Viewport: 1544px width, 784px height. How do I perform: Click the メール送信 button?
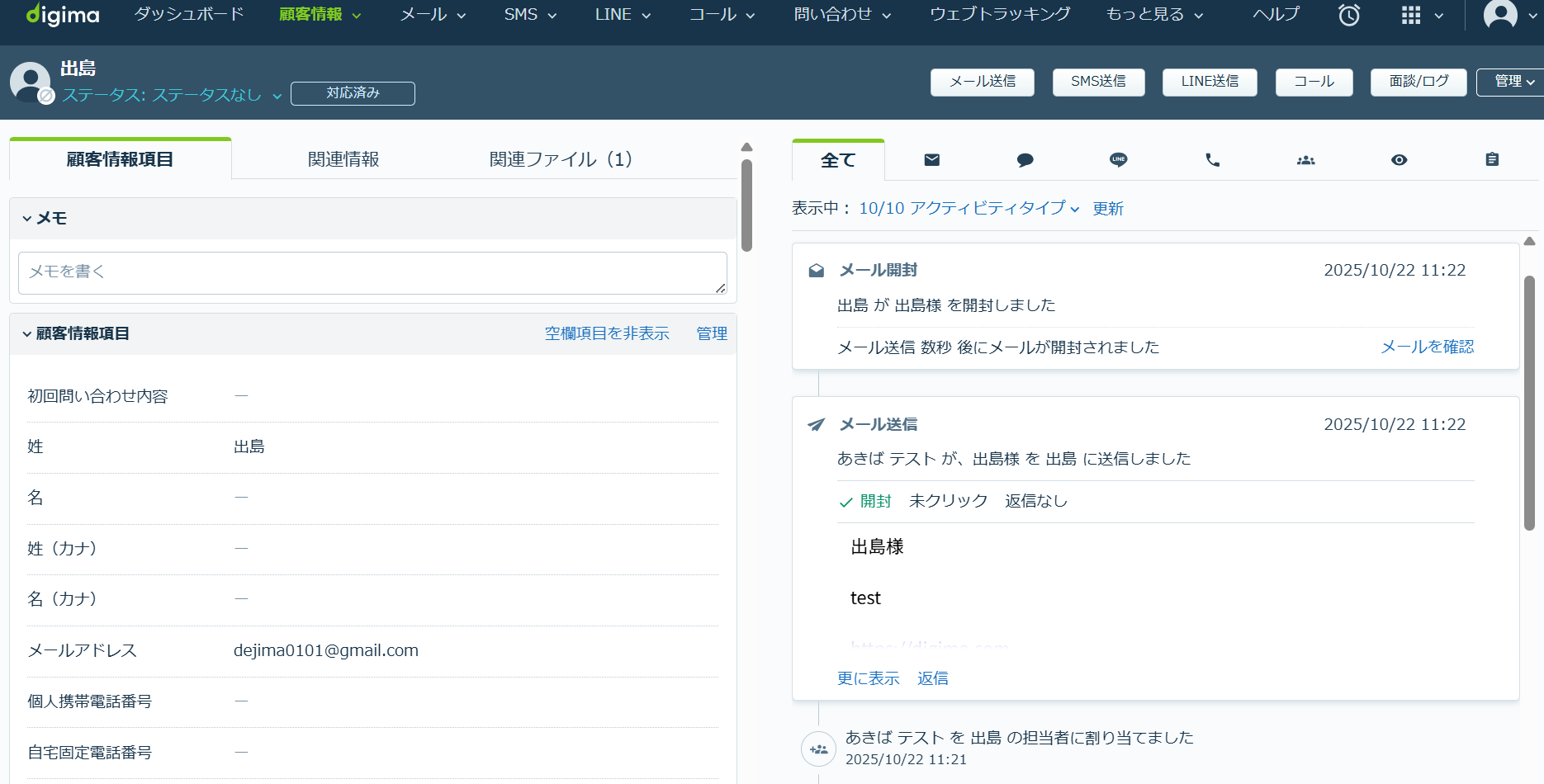(983, 82)
